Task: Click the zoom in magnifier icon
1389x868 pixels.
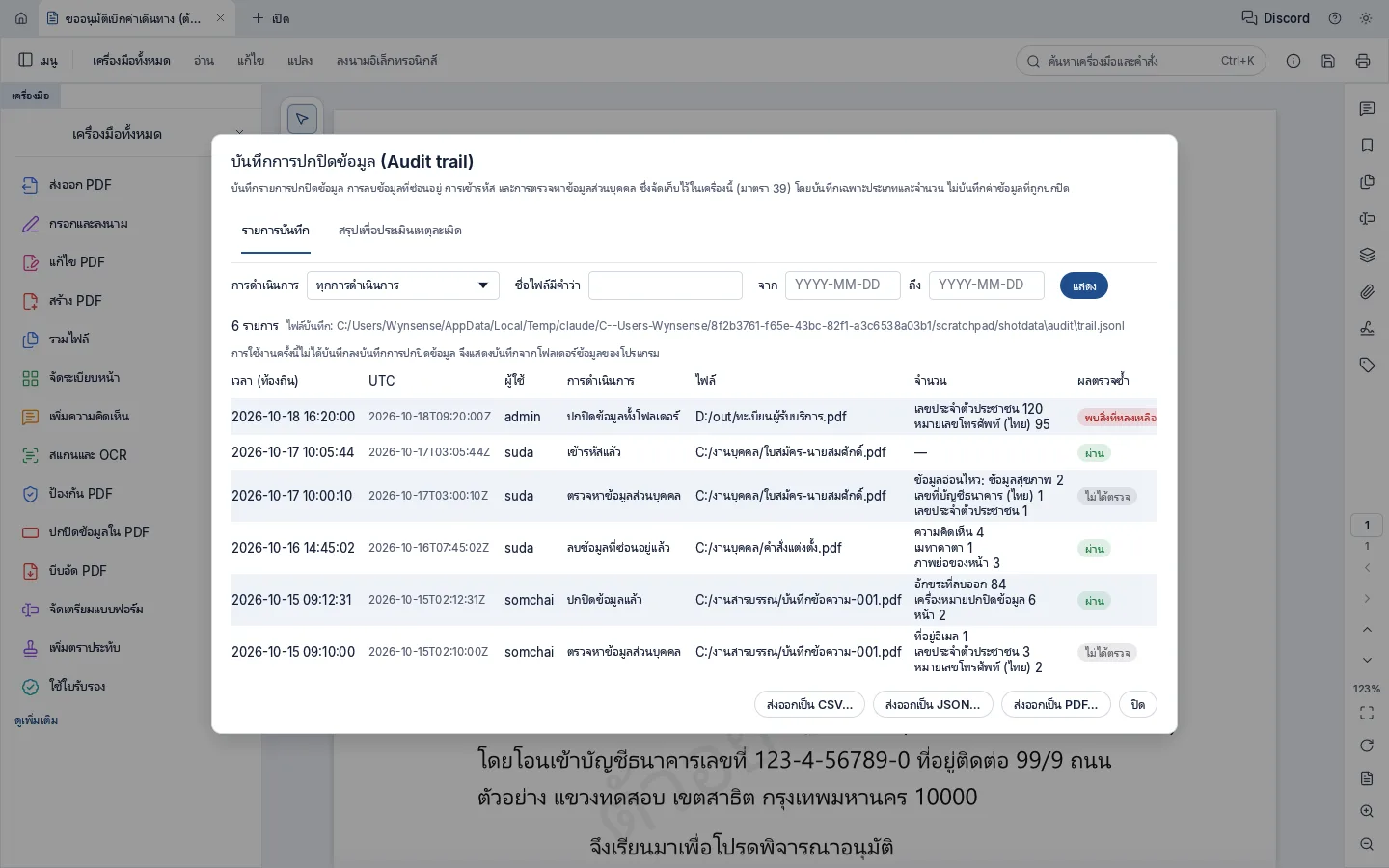Action: [x=1367, y=812]
